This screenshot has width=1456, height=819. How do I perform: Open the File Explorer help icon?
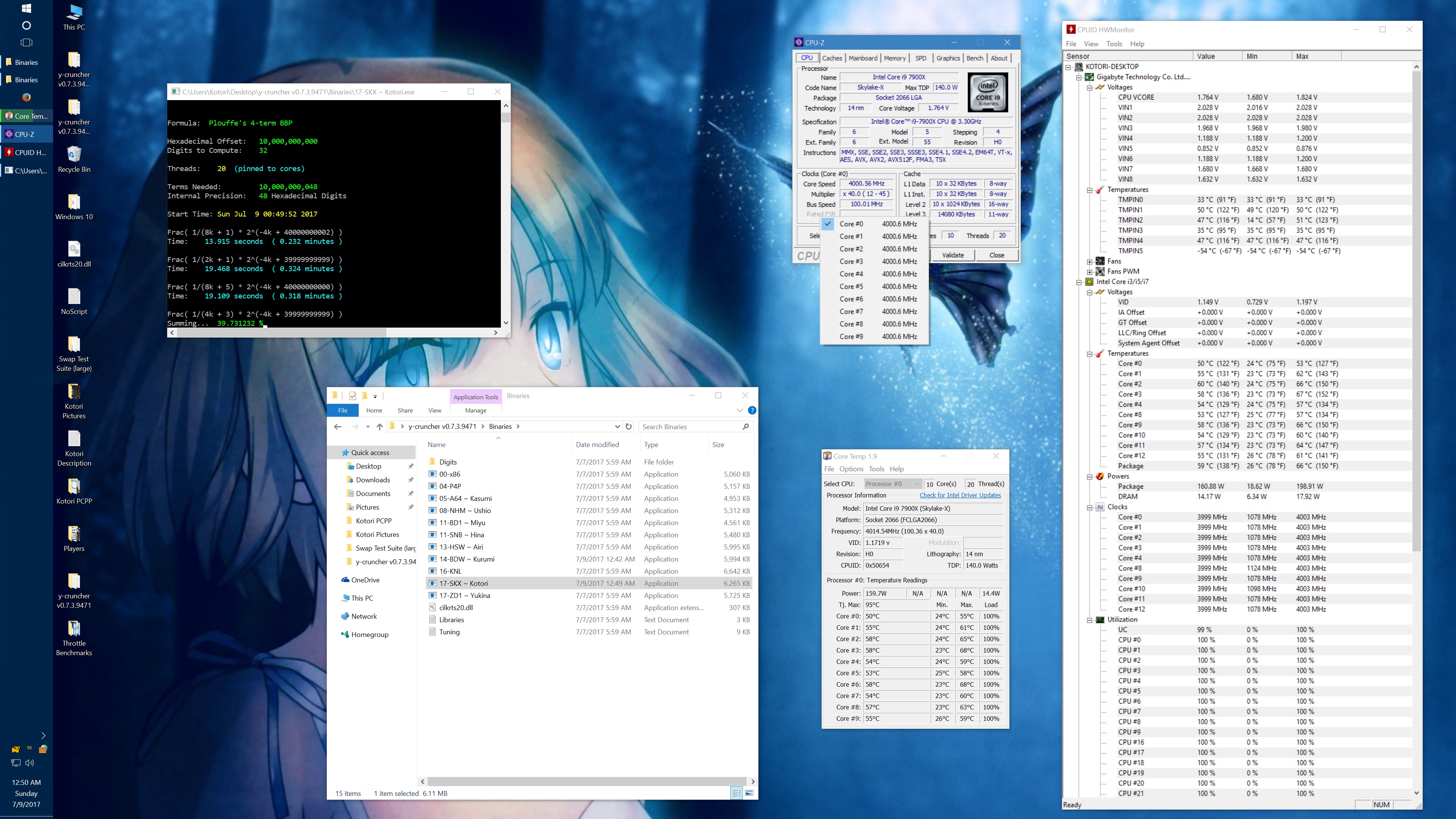pos(752,410)
